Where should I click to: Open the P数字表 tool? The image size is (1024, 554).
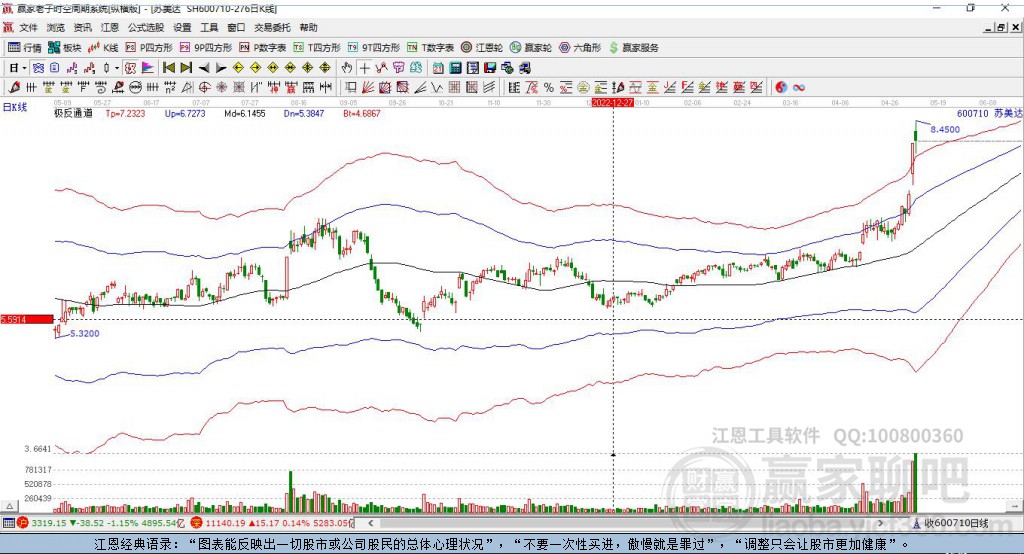point(263,48)
